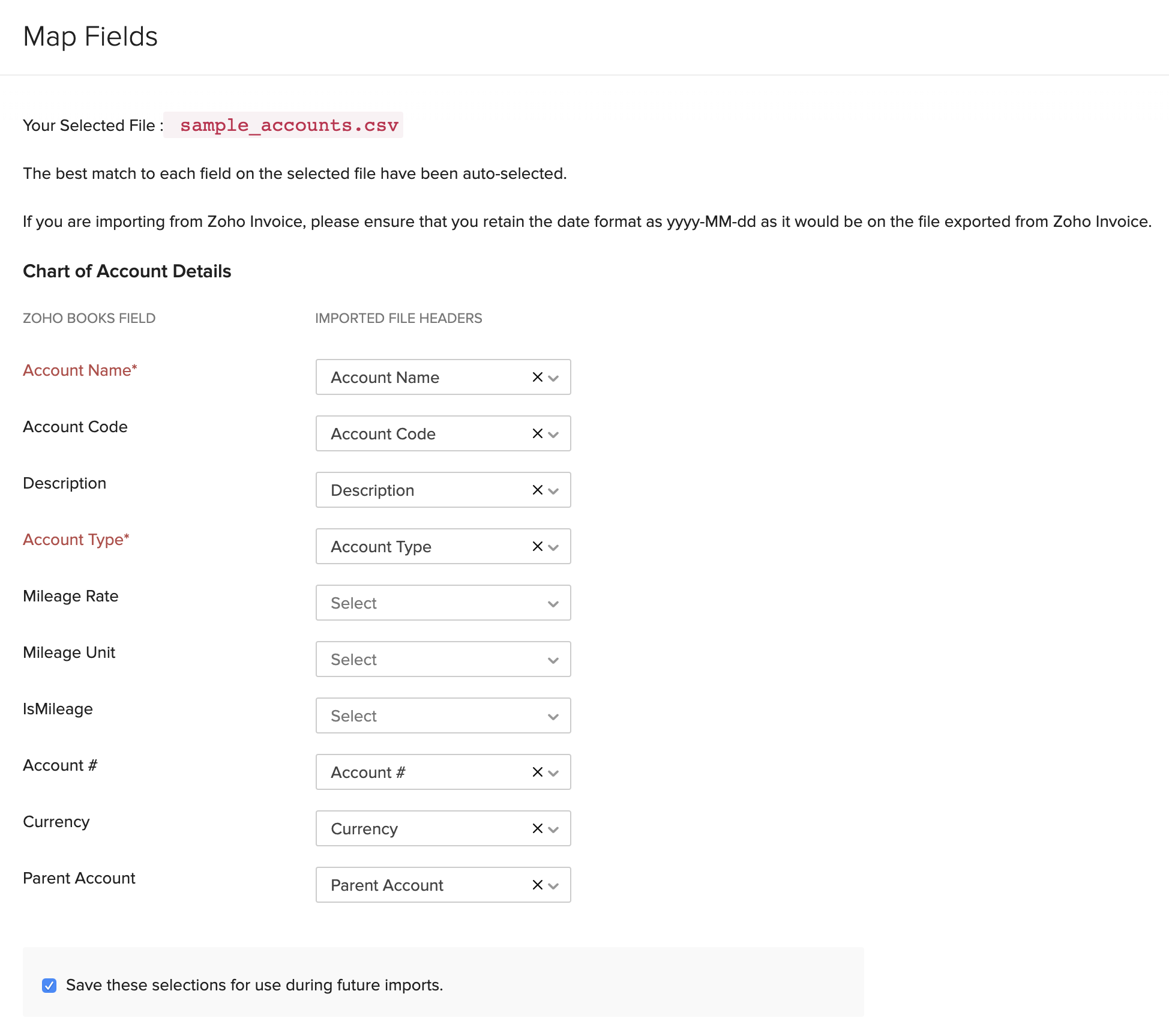
Task: Click on the Account Name field label
Action: pos(80,370)
